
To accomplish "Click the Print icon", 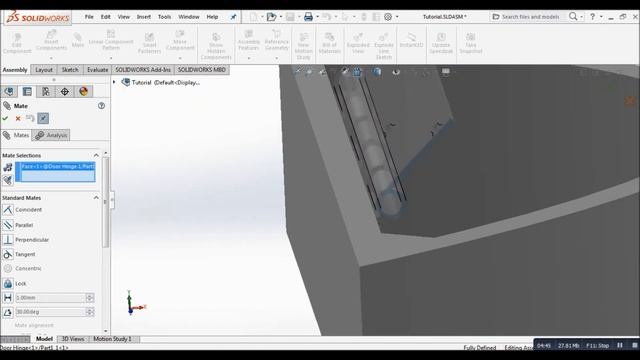I will click(x=309, y=17).
